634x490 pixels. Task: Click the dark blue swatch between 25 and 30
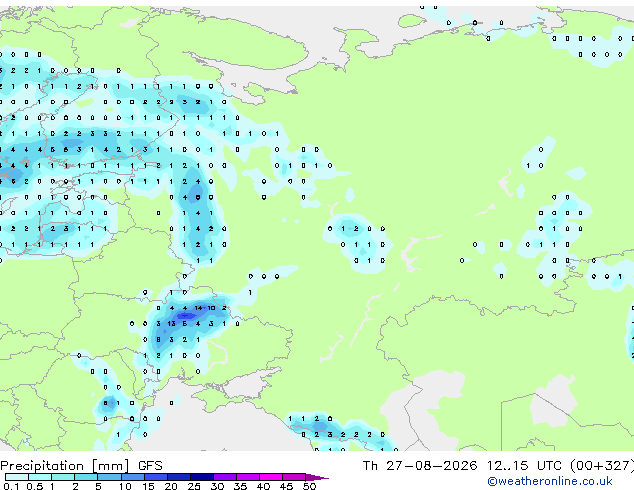pyautogui.click(x=202, y=477)
